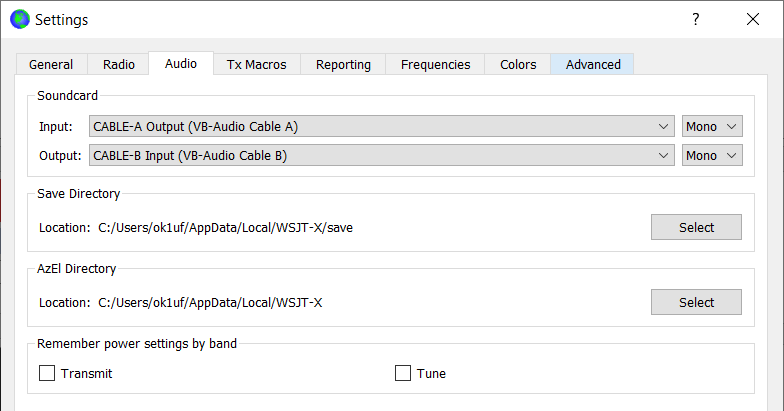The width and height of the screenshot is (784, 411).
Task: Click the help question mark button
Action: [695, 19]
